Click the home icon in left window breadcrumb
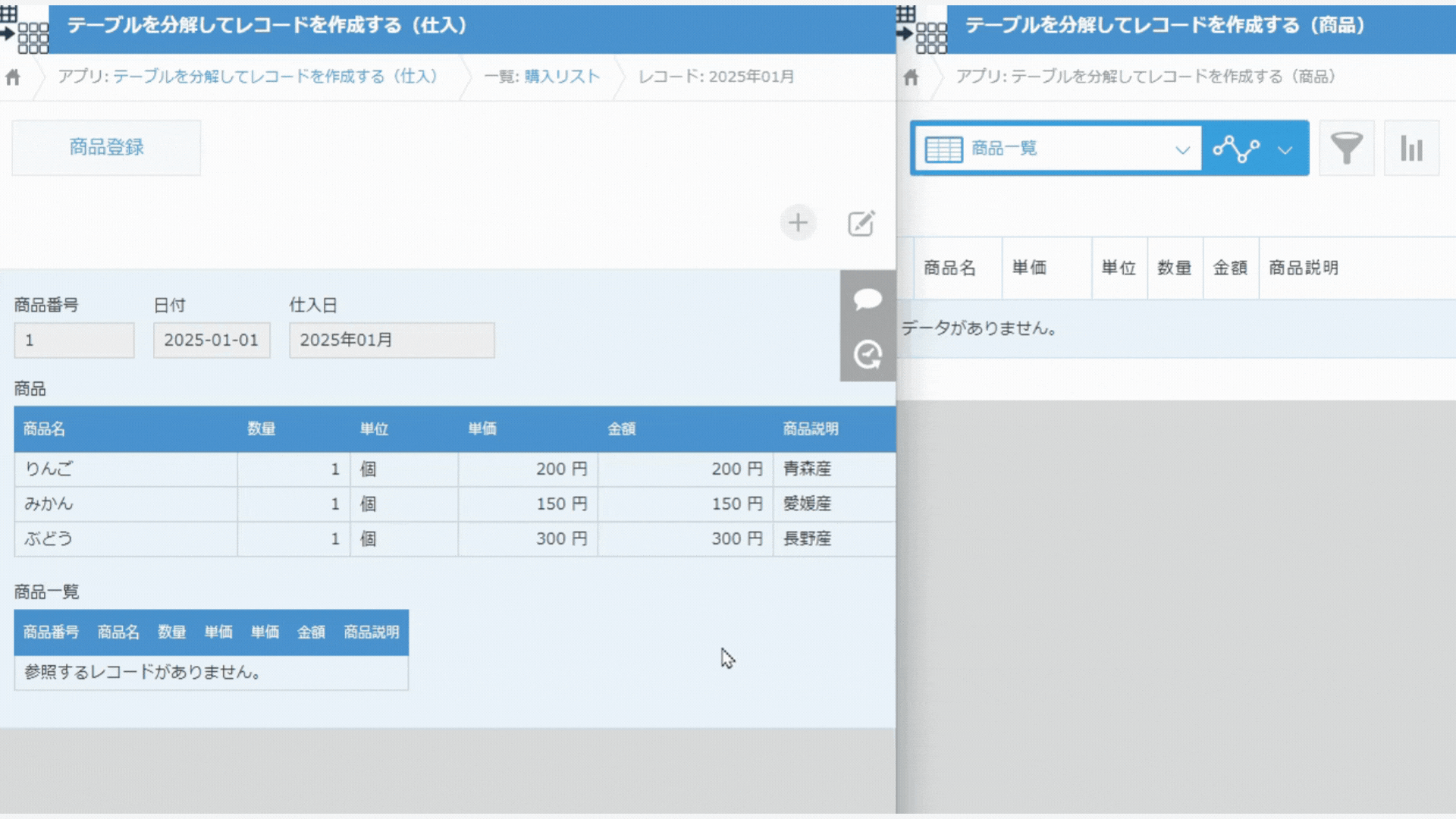This screenshot has width=1456, height=819. [x=13, y=77]
